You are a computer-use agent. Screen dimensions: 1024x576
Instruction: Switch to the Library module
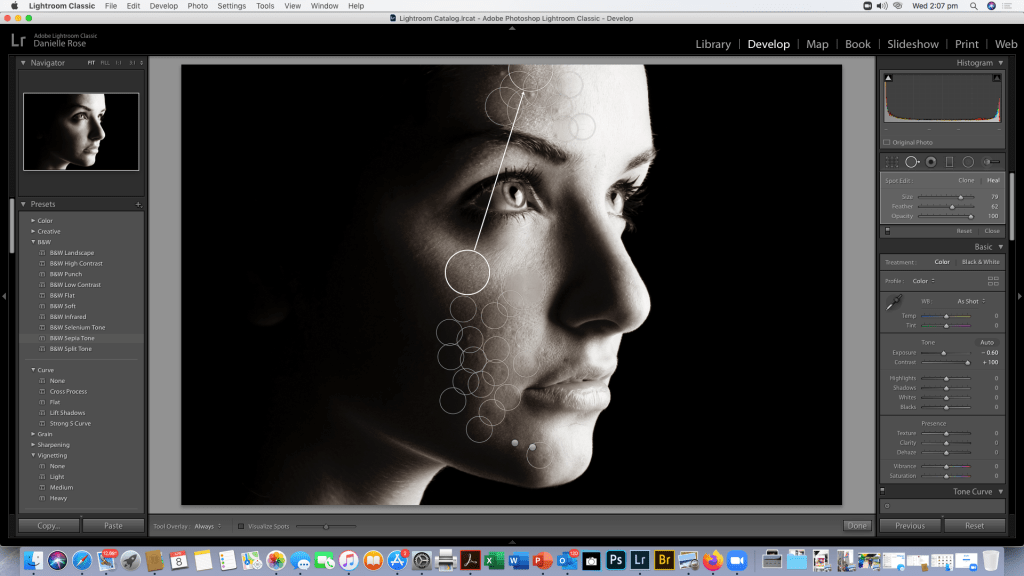point(712,44)
